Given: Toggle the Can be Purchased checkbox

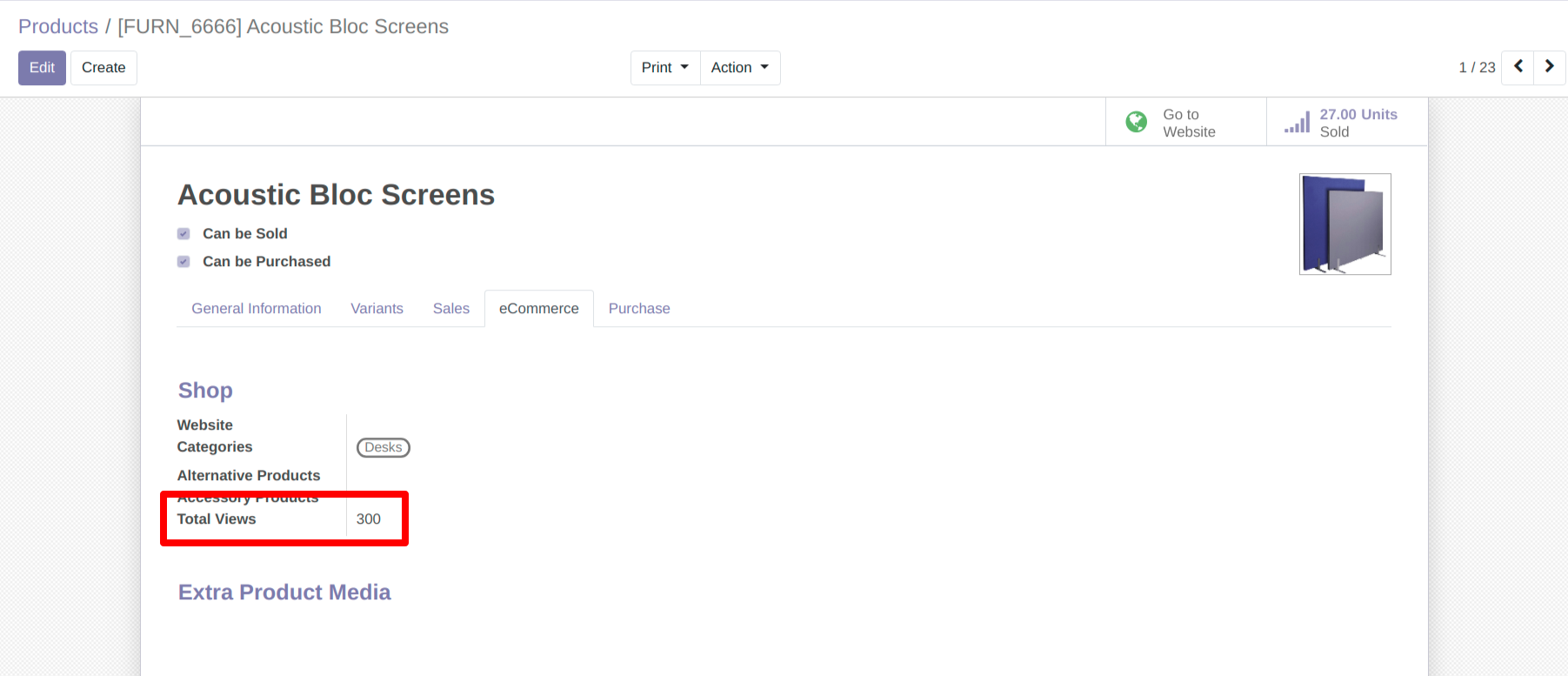Looking at the screenshot, I should [183, 262].
